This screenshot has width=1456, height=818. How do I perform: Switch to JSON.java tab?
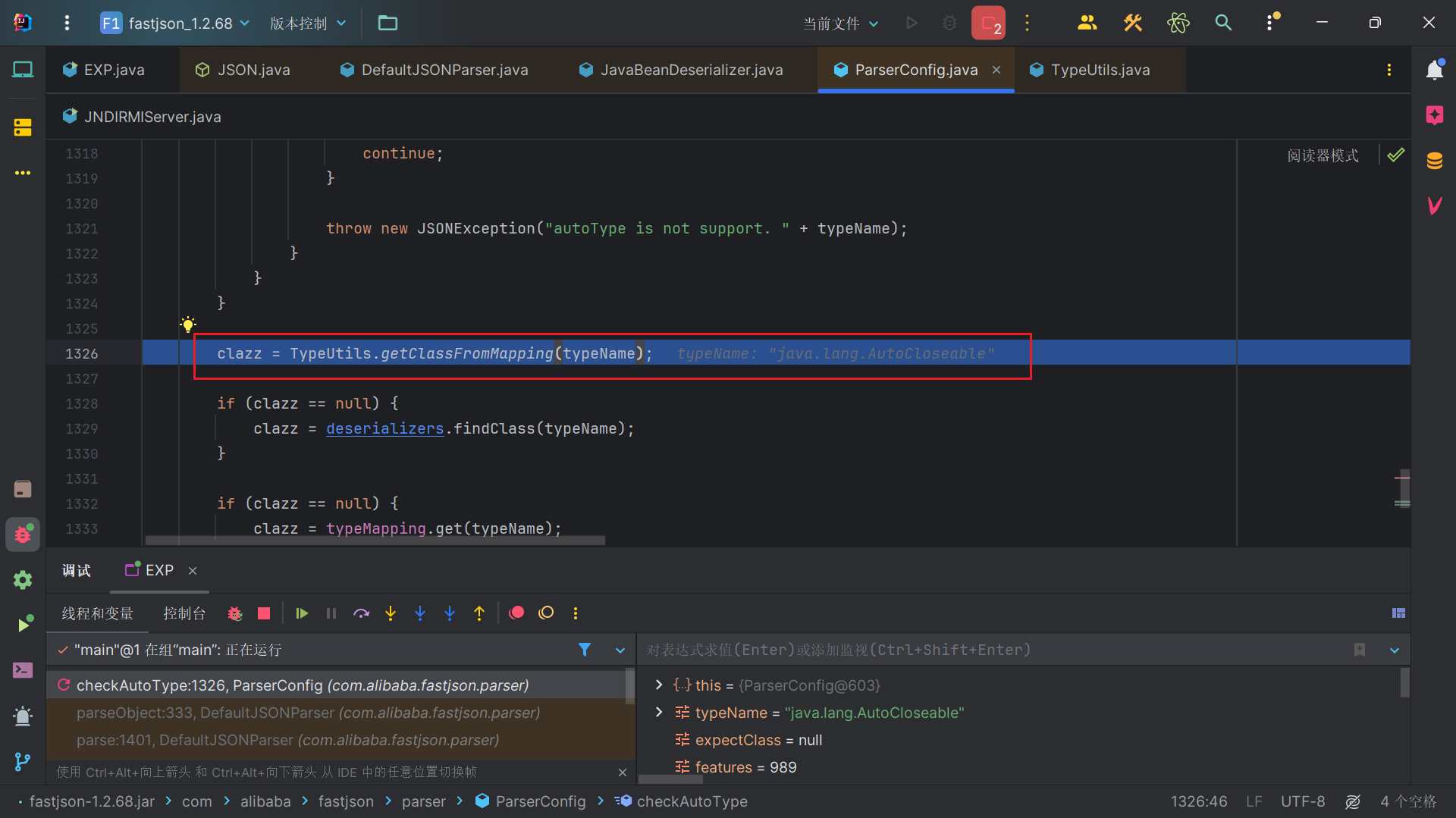(x=244, y=70)
